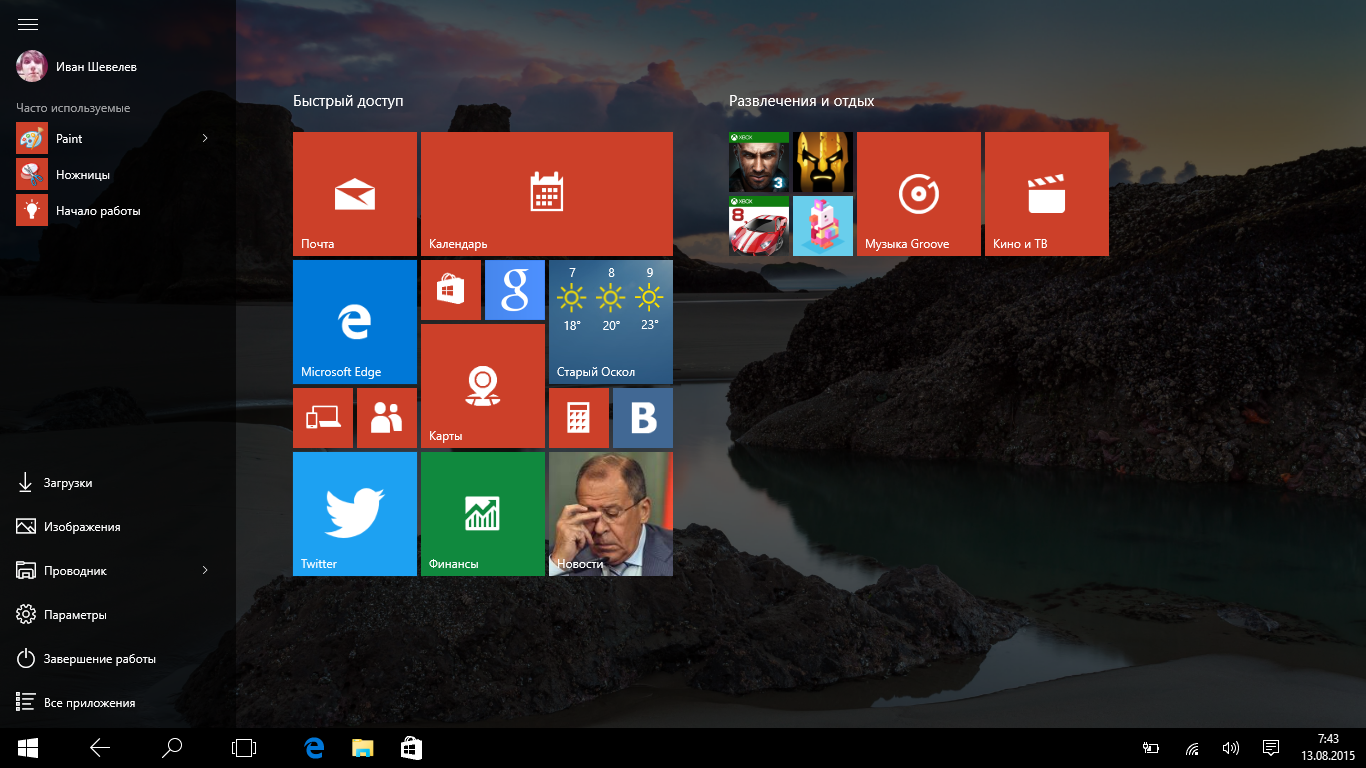Open Gears of War 3 game tile
Viewport: 1366px width, 768px height.
pos(759,162)
